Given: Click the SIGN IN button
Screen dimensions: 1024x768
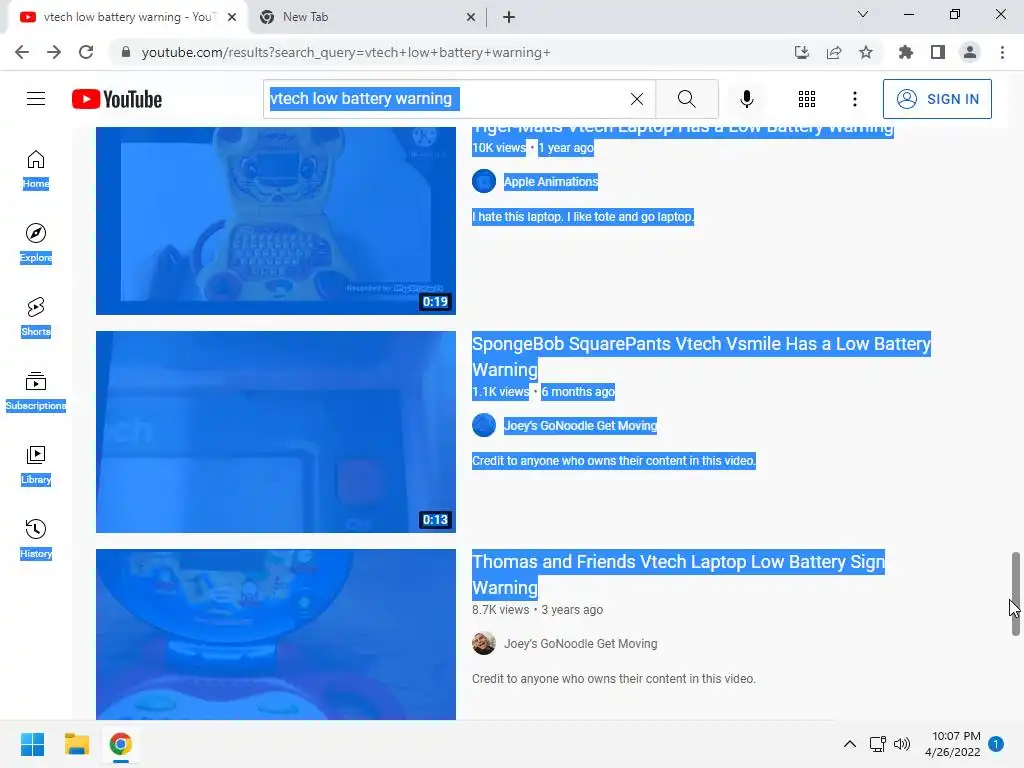Looking at the screenshot, I should pos(937,99).
